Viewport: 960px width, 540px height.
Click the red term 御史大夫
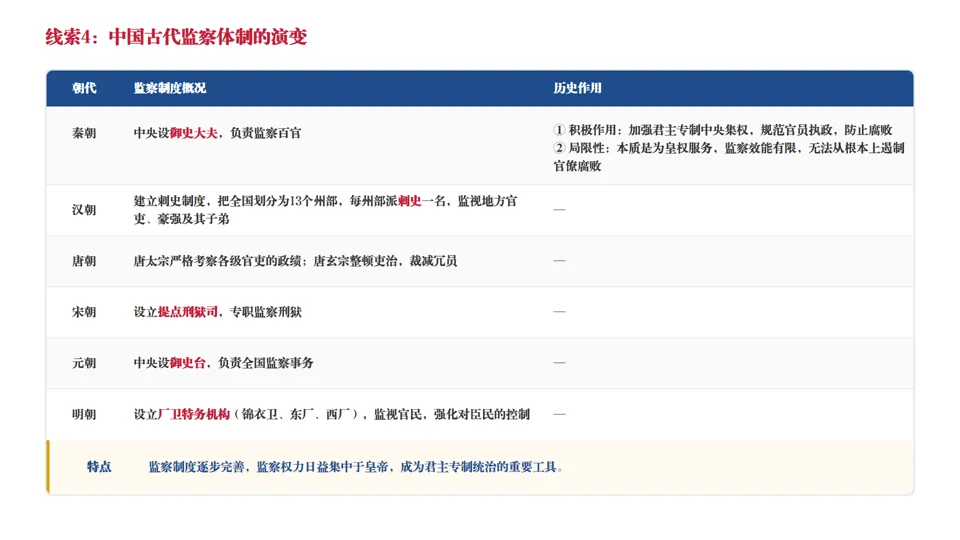click(193, 133)
